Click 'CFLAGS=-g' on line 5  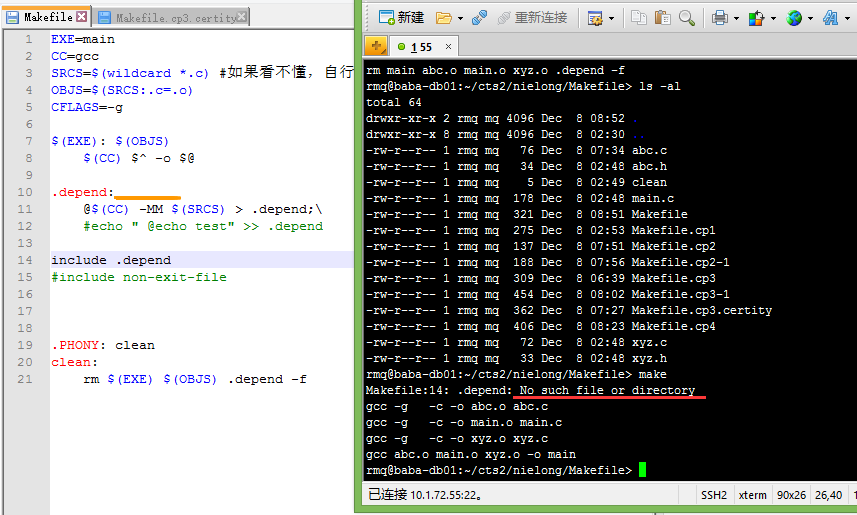pyautogui.click(x=87, y=107)
